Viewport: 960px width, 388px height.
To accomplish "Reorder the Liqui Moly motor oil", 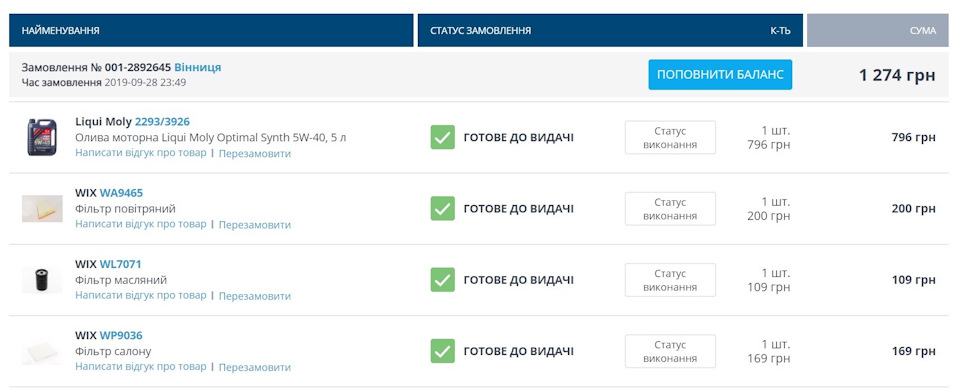I will pos(255,154).
